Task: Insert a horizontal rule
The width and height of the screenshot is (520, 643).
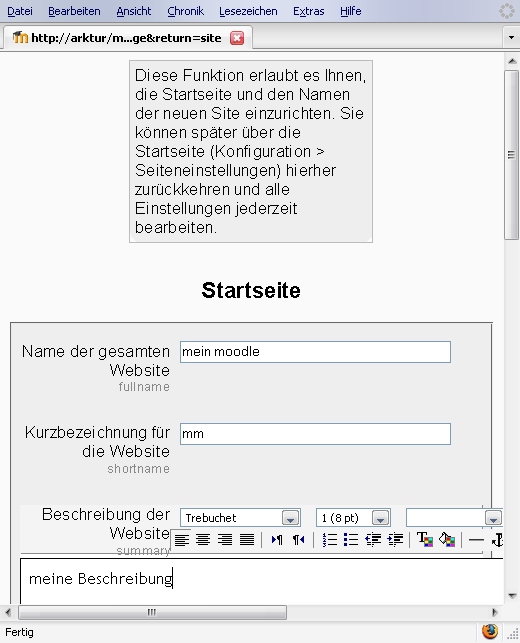Action: pos(476,540)
